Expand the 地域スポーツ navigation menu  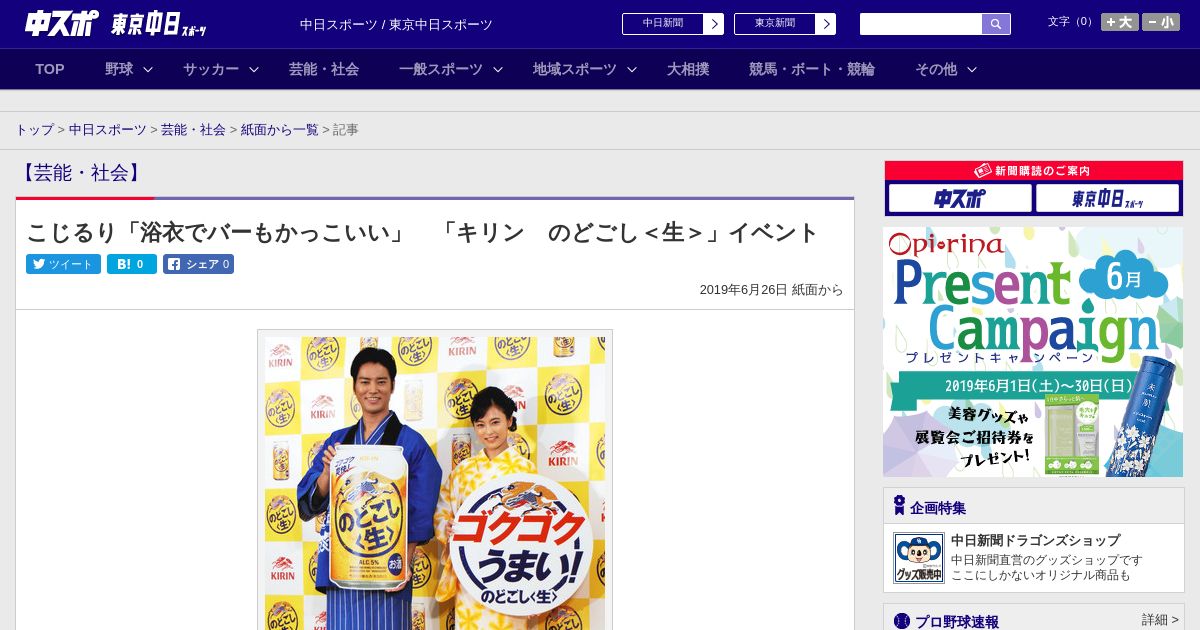point(585,69)
